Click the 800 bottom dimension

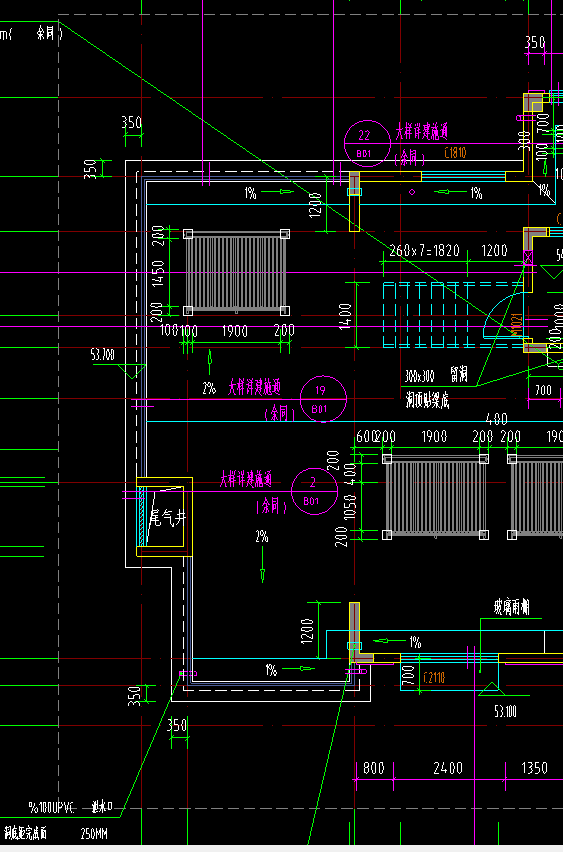373,768
